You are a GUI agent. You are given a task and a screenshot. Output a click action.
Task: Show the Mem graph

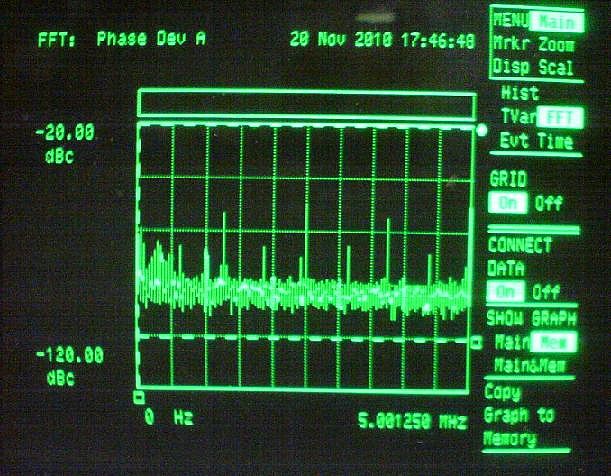point(554,342)
